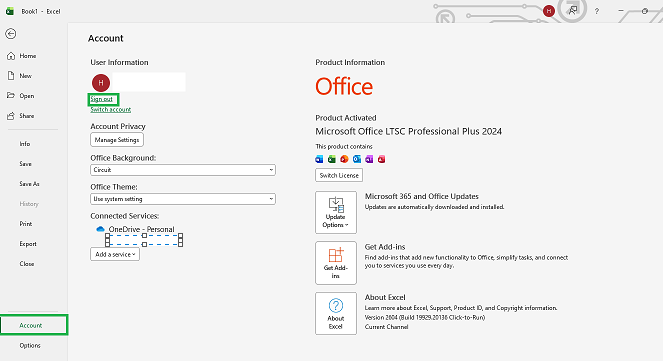Viewport: 663px width, 361px height.
Task: Click the New document icon in sidebar
Action: 11,76
